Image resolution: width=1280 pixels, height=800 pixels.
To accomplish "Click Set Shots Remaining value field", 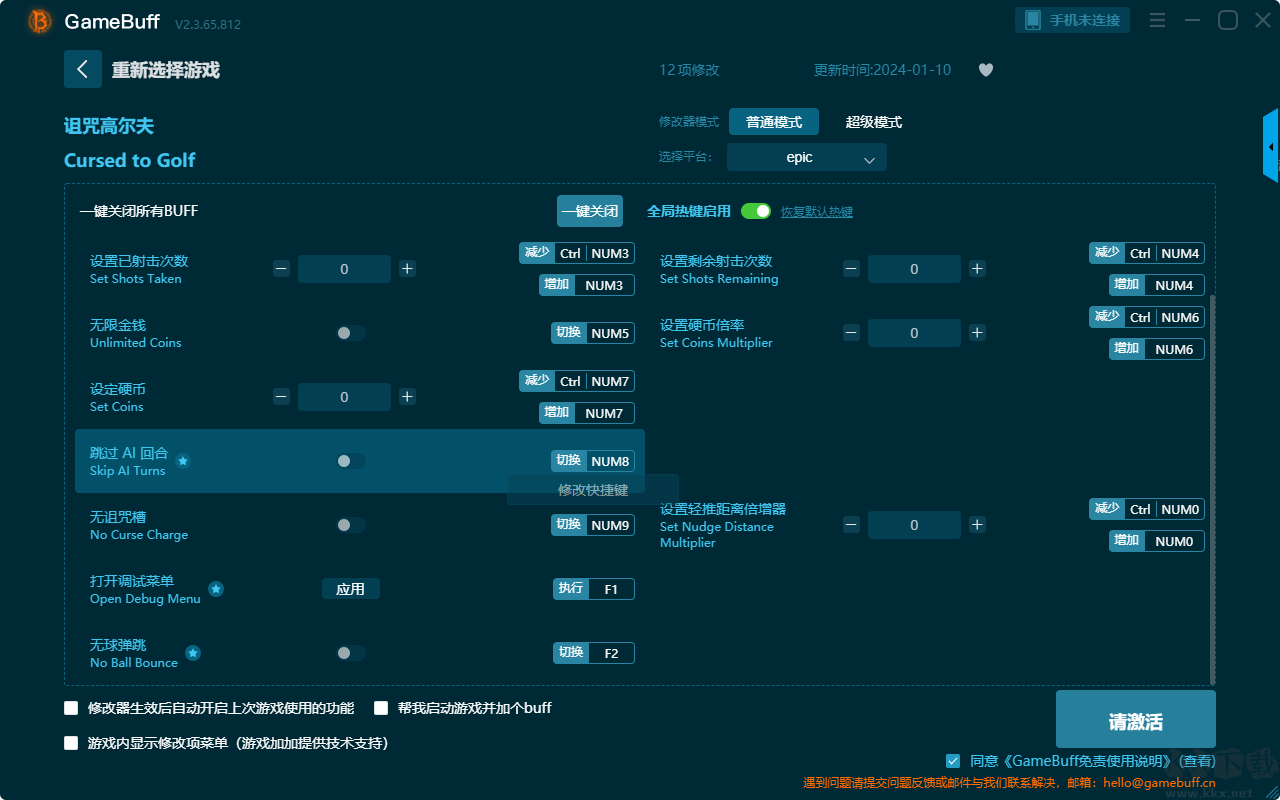I will coord(914,269).
